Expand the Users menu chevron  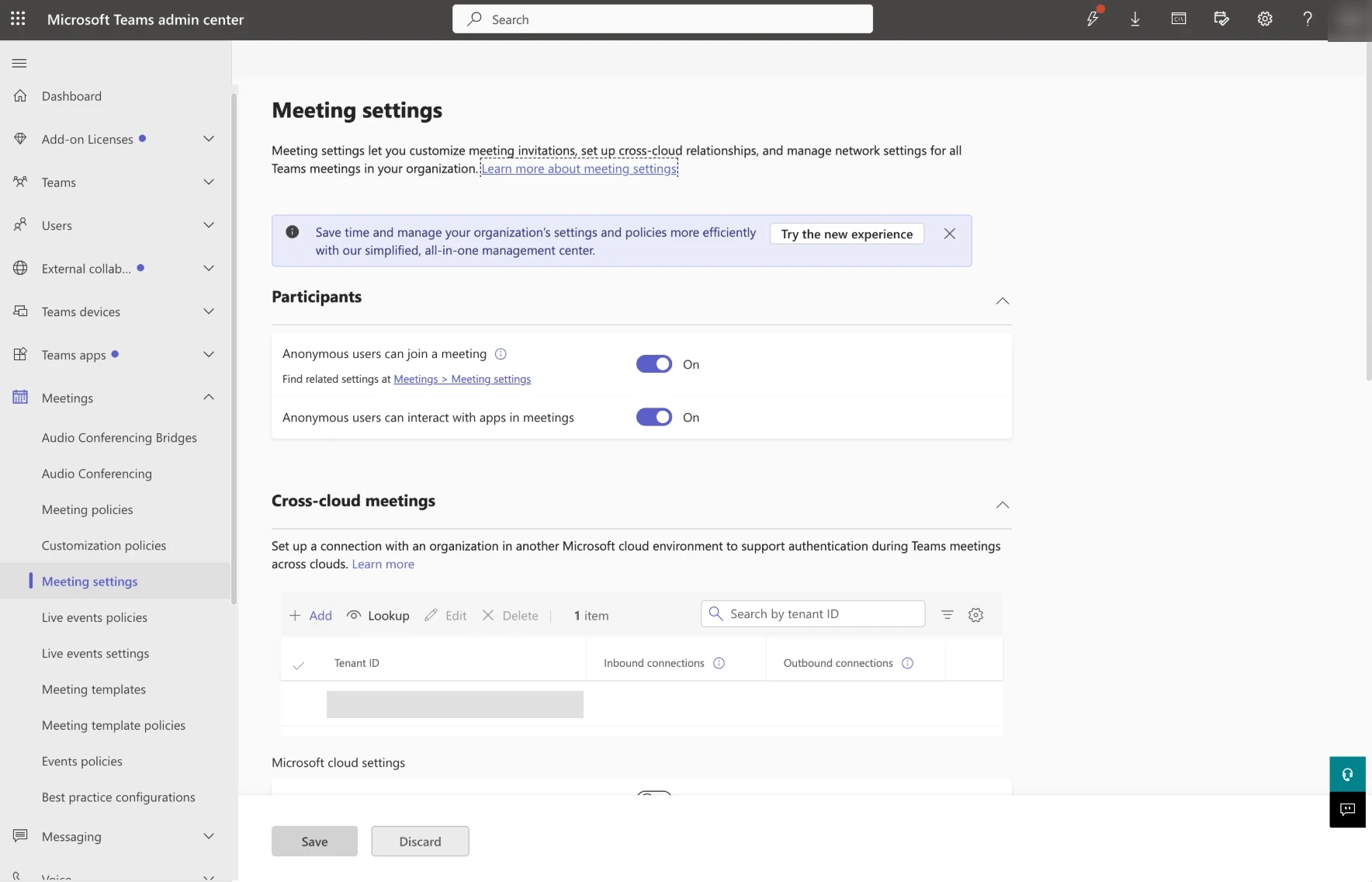click(209, 224)
